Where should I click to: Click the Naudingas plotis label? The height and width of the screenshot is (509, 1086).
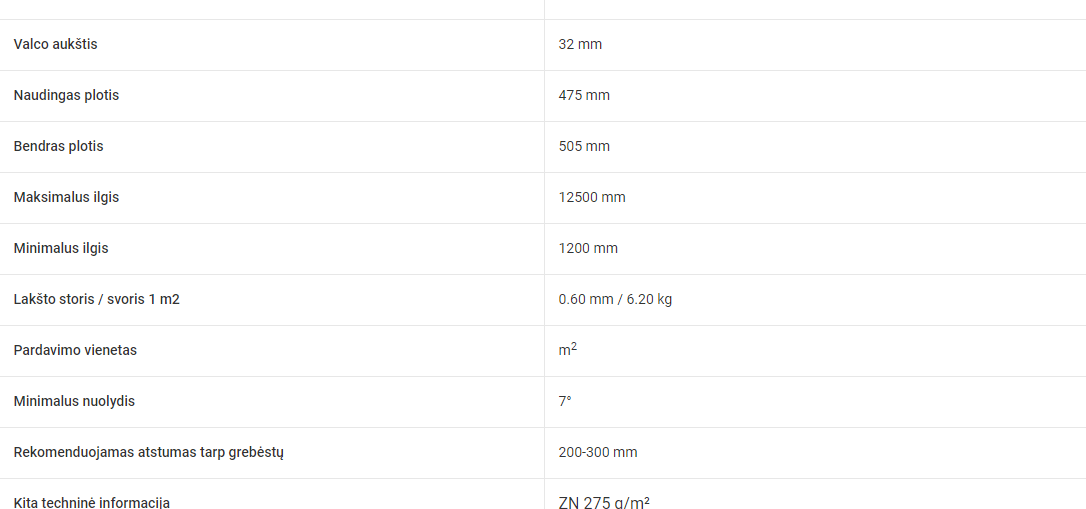[x=66, y=95]
